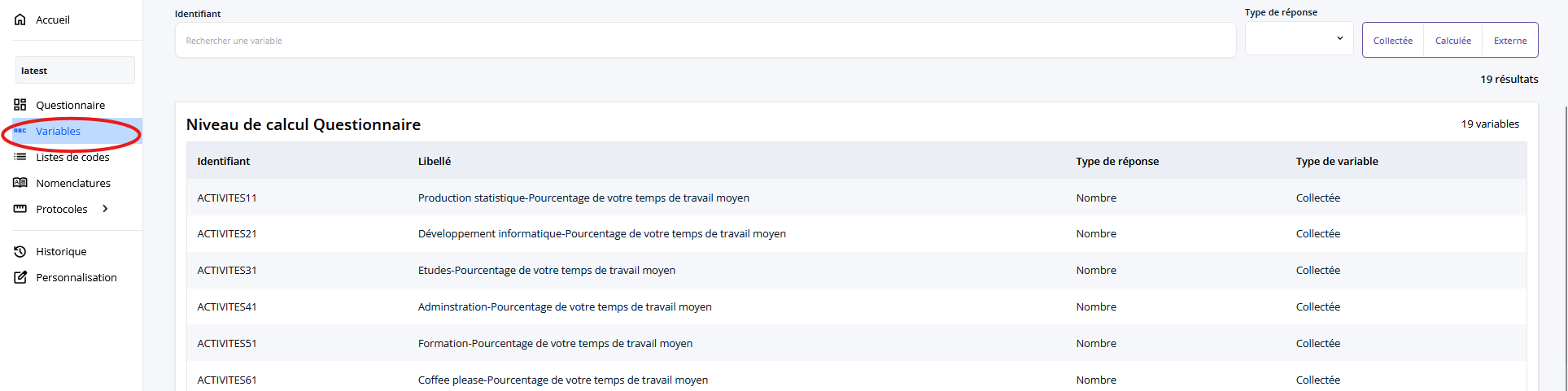
Task: Open the Listes de codes menu item
Action: click(72, 157)
